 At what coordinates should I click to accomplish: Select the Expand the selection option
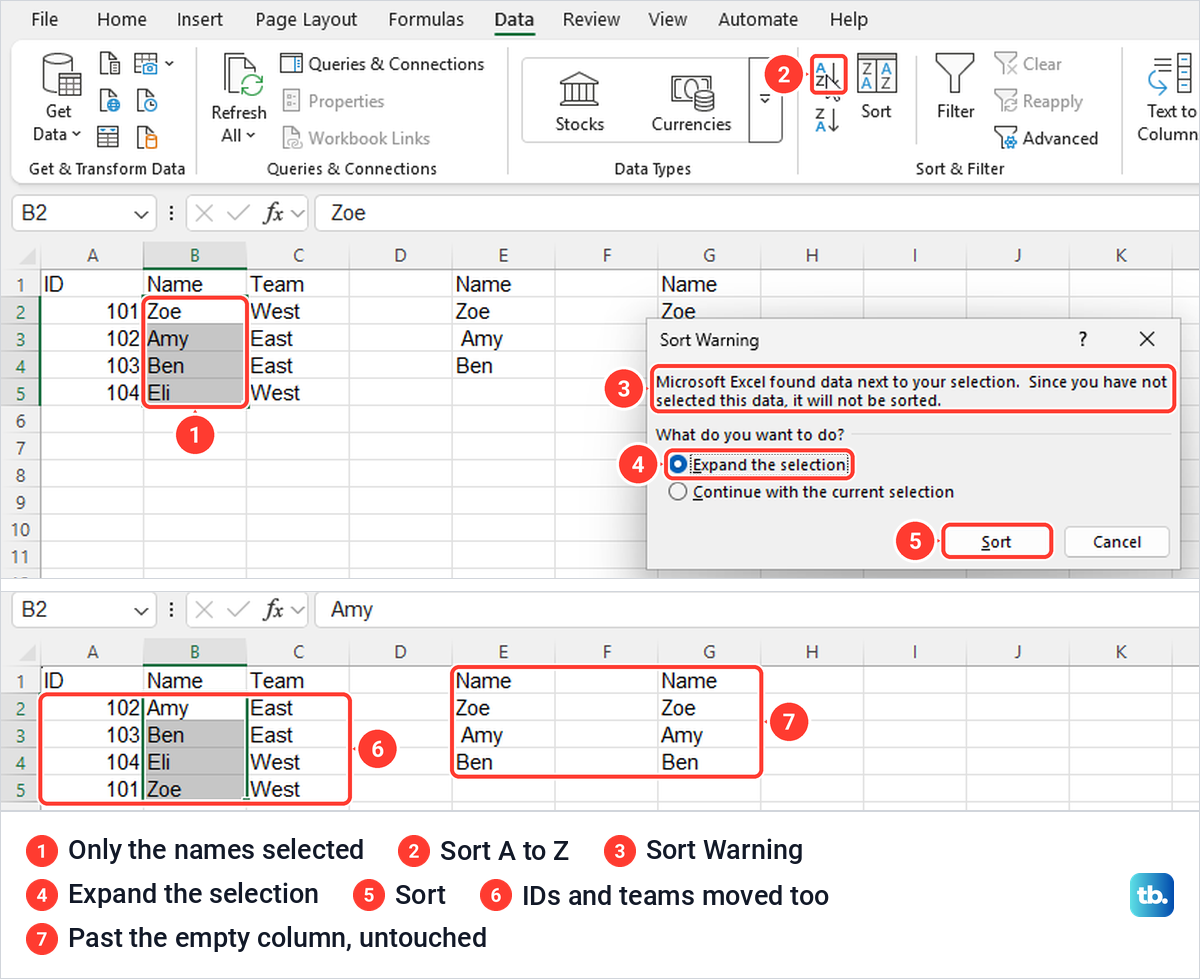click(759, 464)
